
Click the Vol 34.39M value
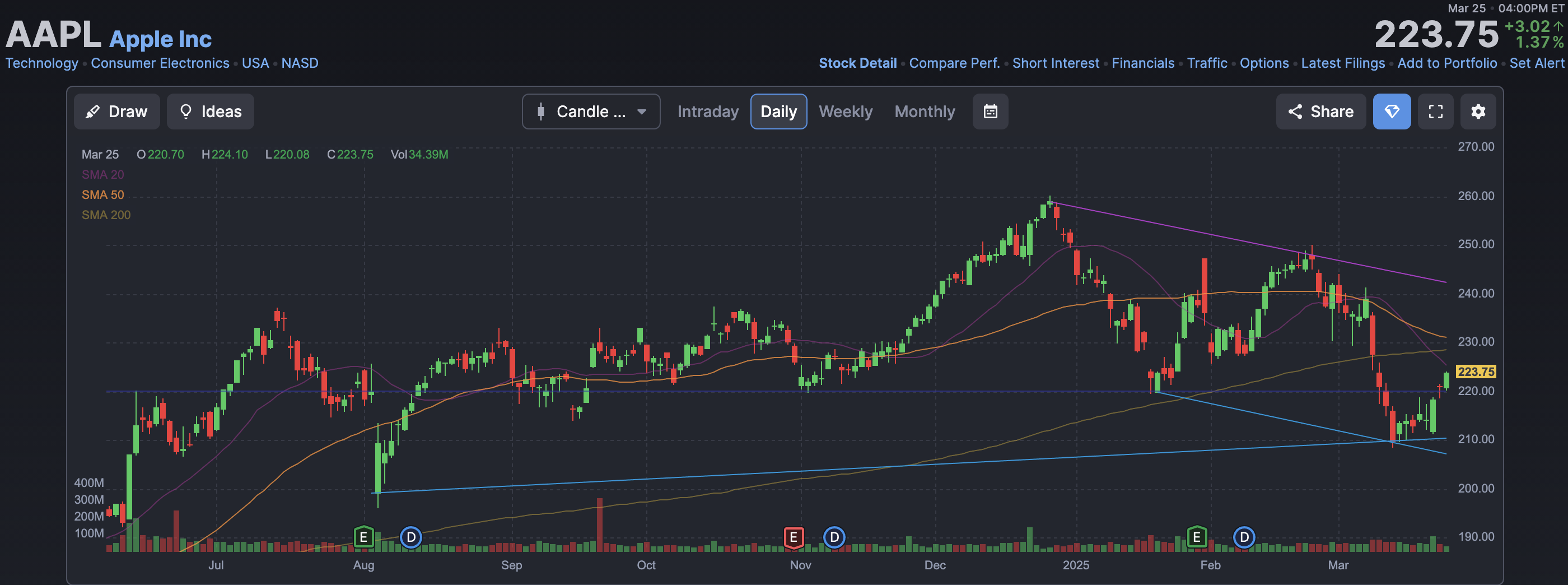[x=419, y=154]
